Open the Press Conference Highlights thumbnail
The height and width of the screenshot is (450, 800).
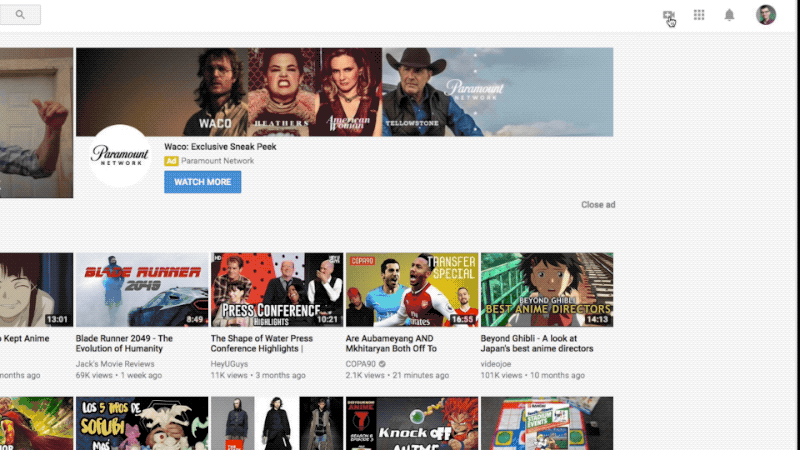[x=277, y=289]
